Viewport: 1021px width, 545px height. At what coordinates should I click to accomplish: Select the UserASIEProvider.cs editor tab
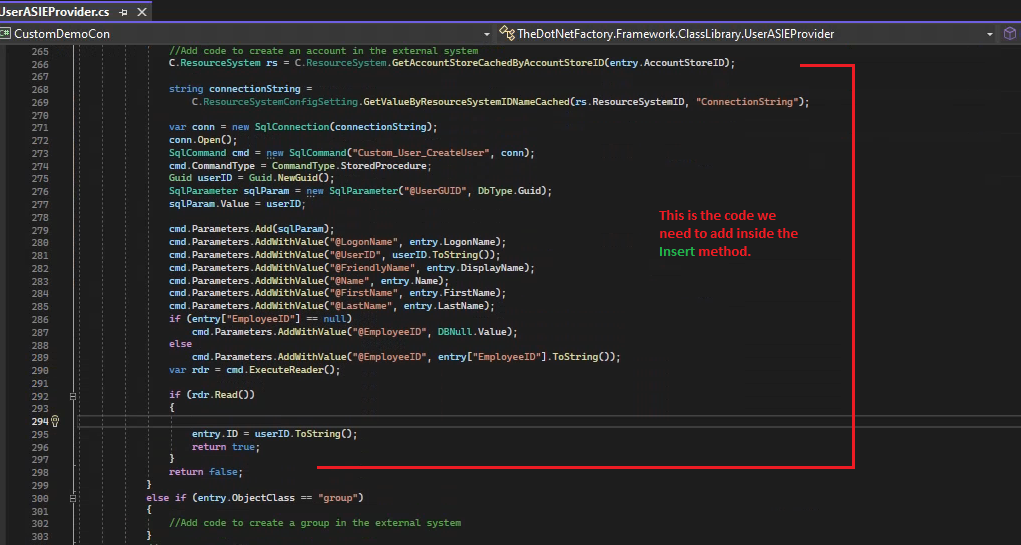55,12
